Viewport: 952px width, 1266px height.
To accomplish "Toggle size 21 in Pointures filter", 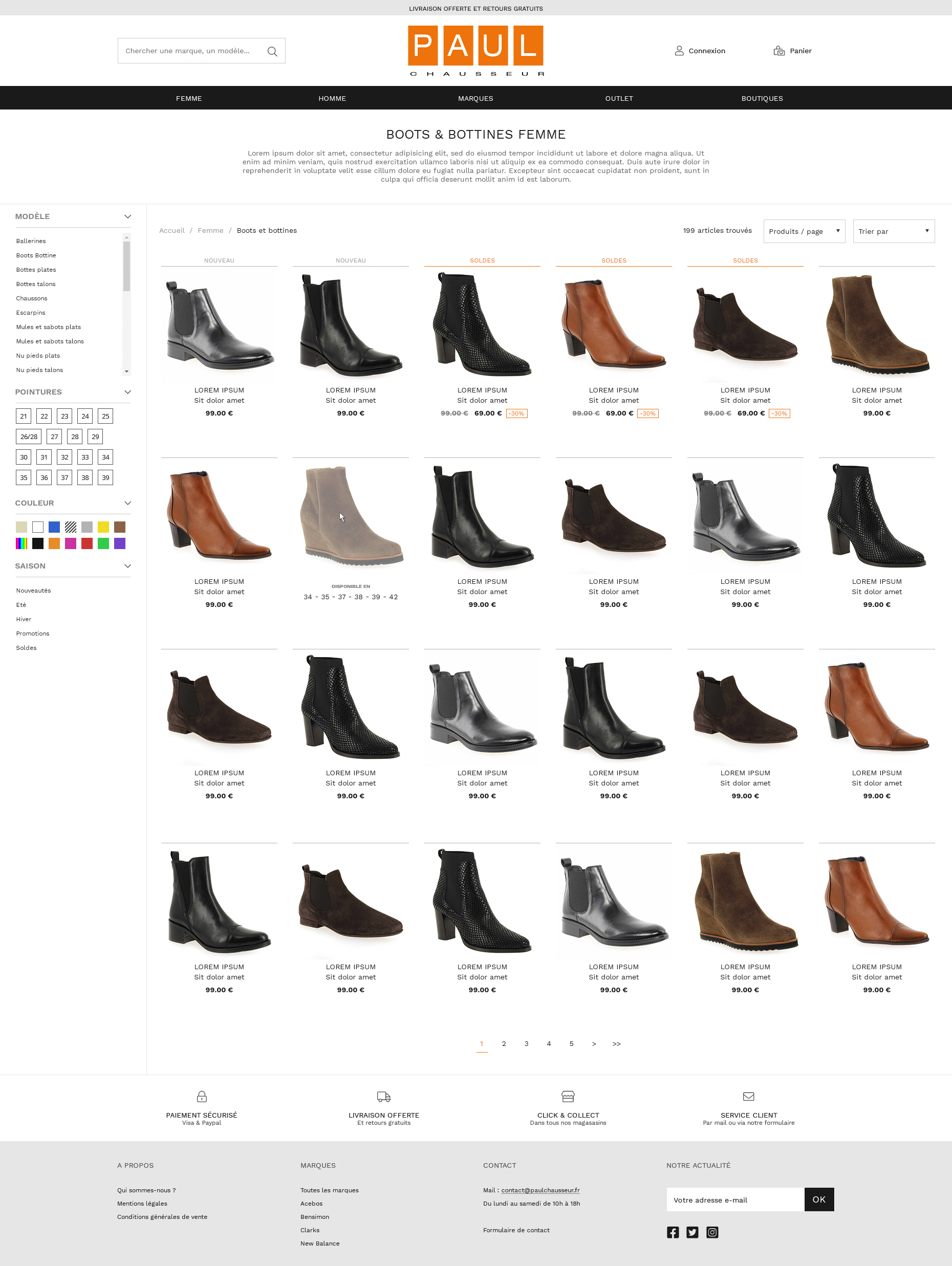I will pyautogui.click(x=24, y=416).
